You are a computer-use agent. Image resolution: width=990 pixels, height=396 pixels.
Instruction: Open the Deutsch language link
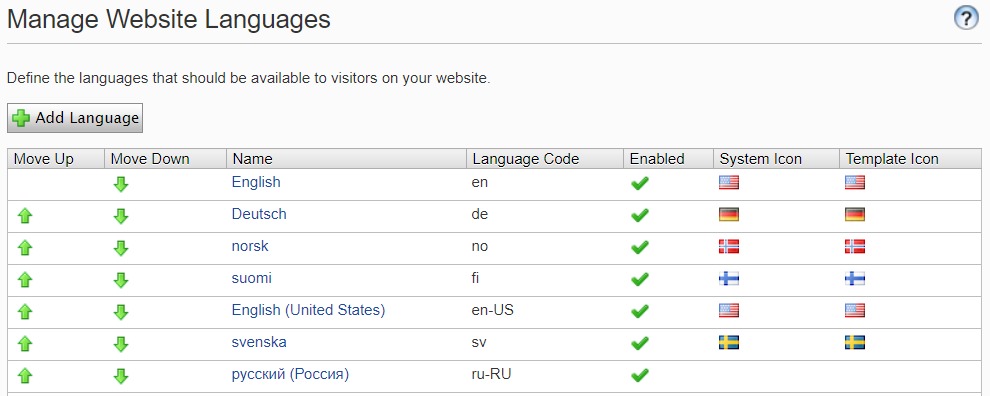[x=259, y=214]
